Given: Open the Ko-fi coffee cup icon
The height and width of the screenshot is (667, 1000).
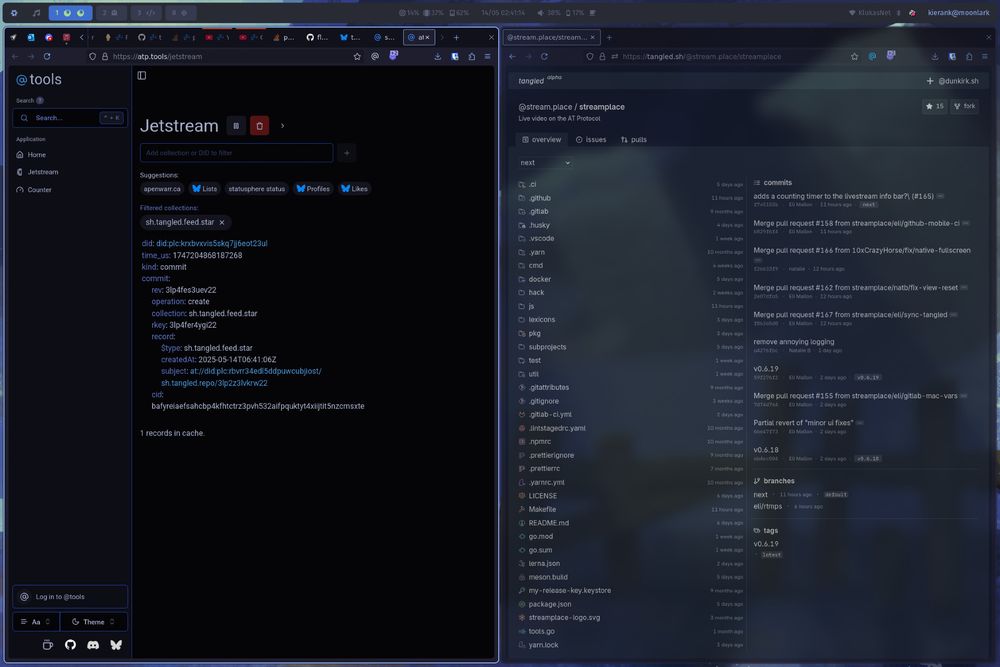Looking at the screenshot, I should pos(47,645).
